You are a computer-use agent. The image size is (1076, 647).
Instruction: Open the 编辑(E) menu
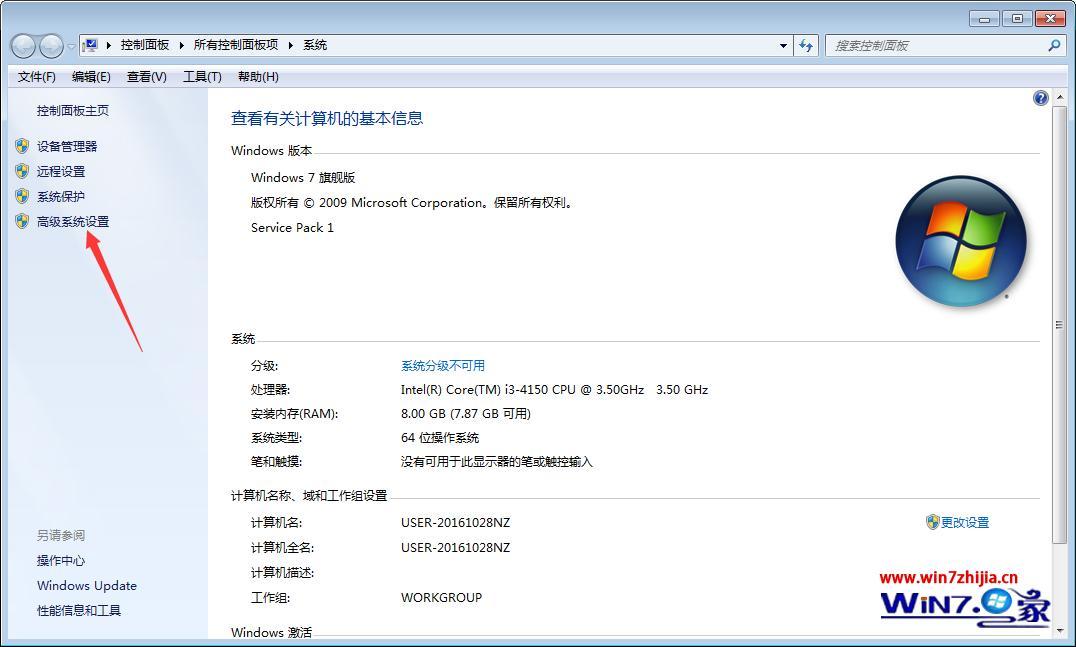(x=91, y=77)
